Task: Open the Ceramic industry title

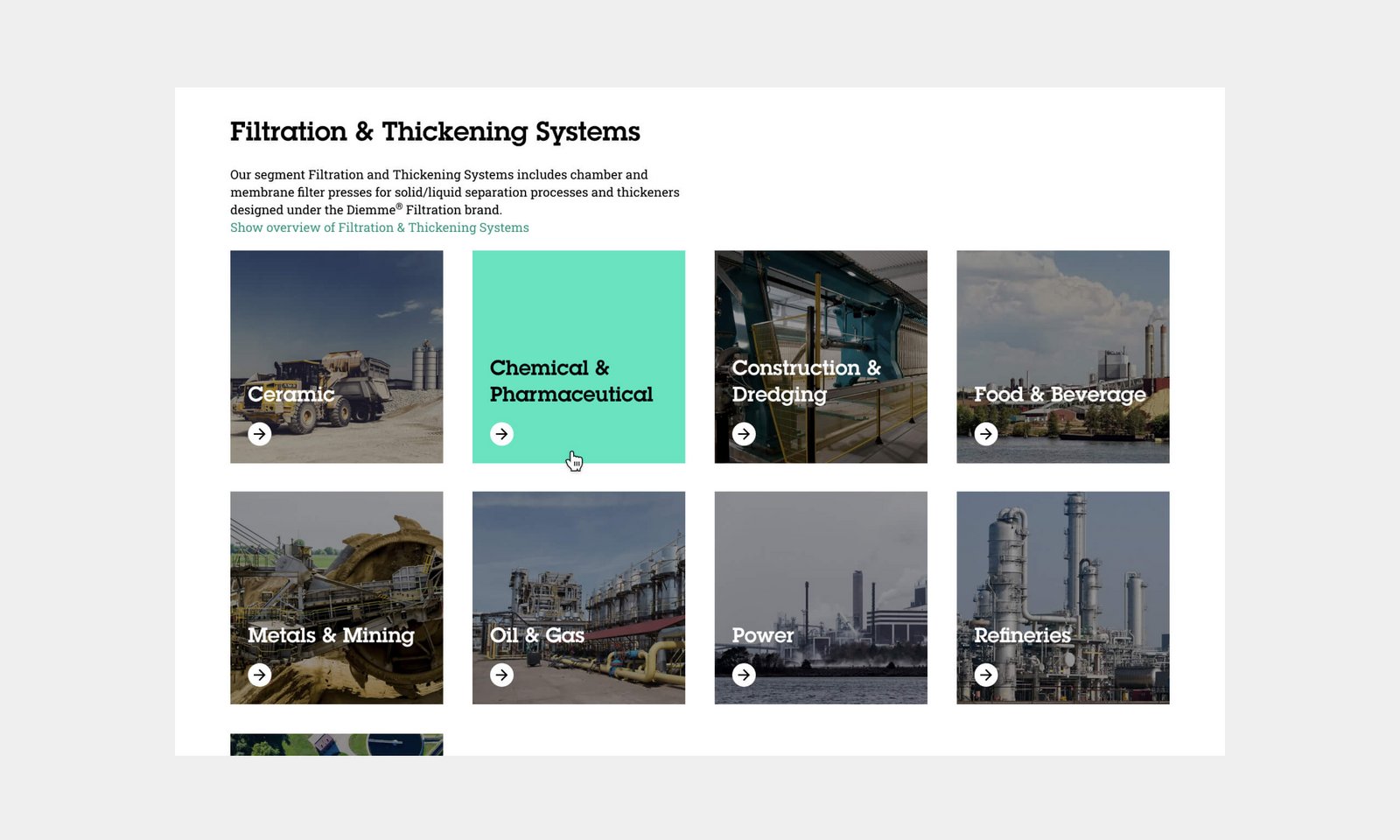Action: tap(291, 394)
